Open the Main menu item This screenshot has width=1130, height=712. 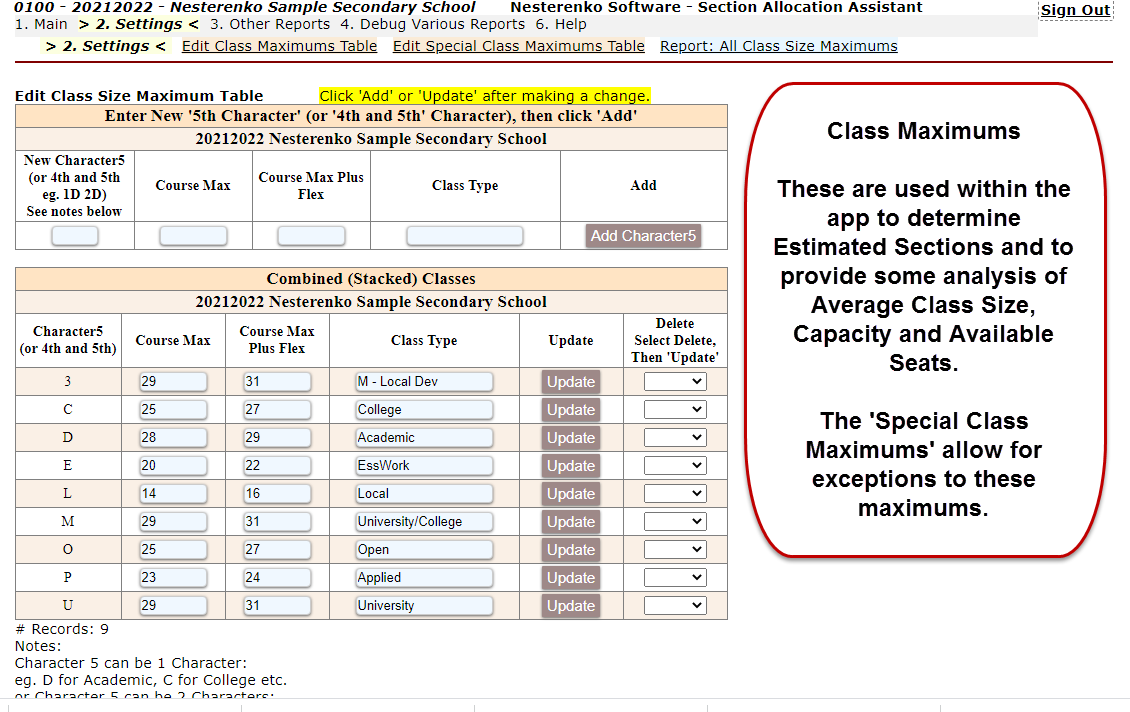click(x=41, y=24)
